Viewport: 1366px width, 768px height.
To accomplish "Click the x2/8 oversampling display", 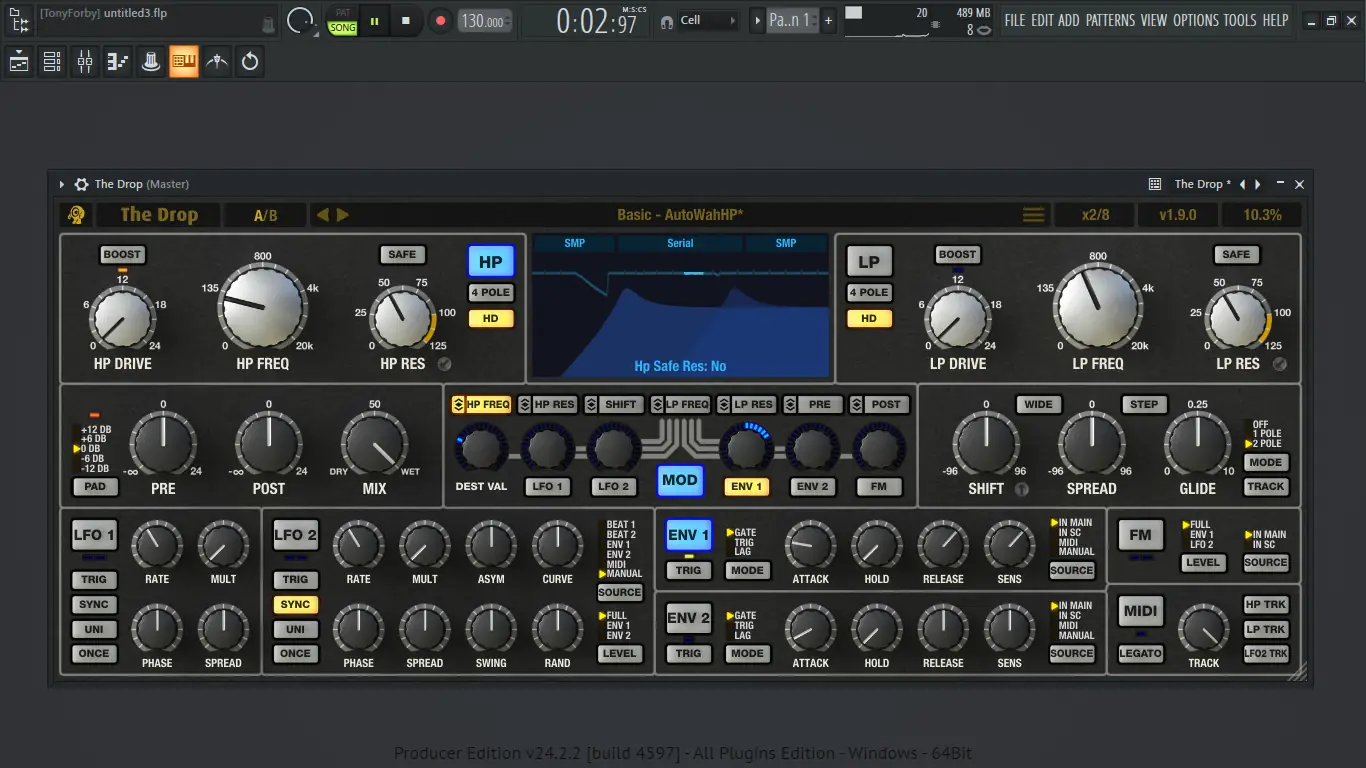I will pos(1095,215).
